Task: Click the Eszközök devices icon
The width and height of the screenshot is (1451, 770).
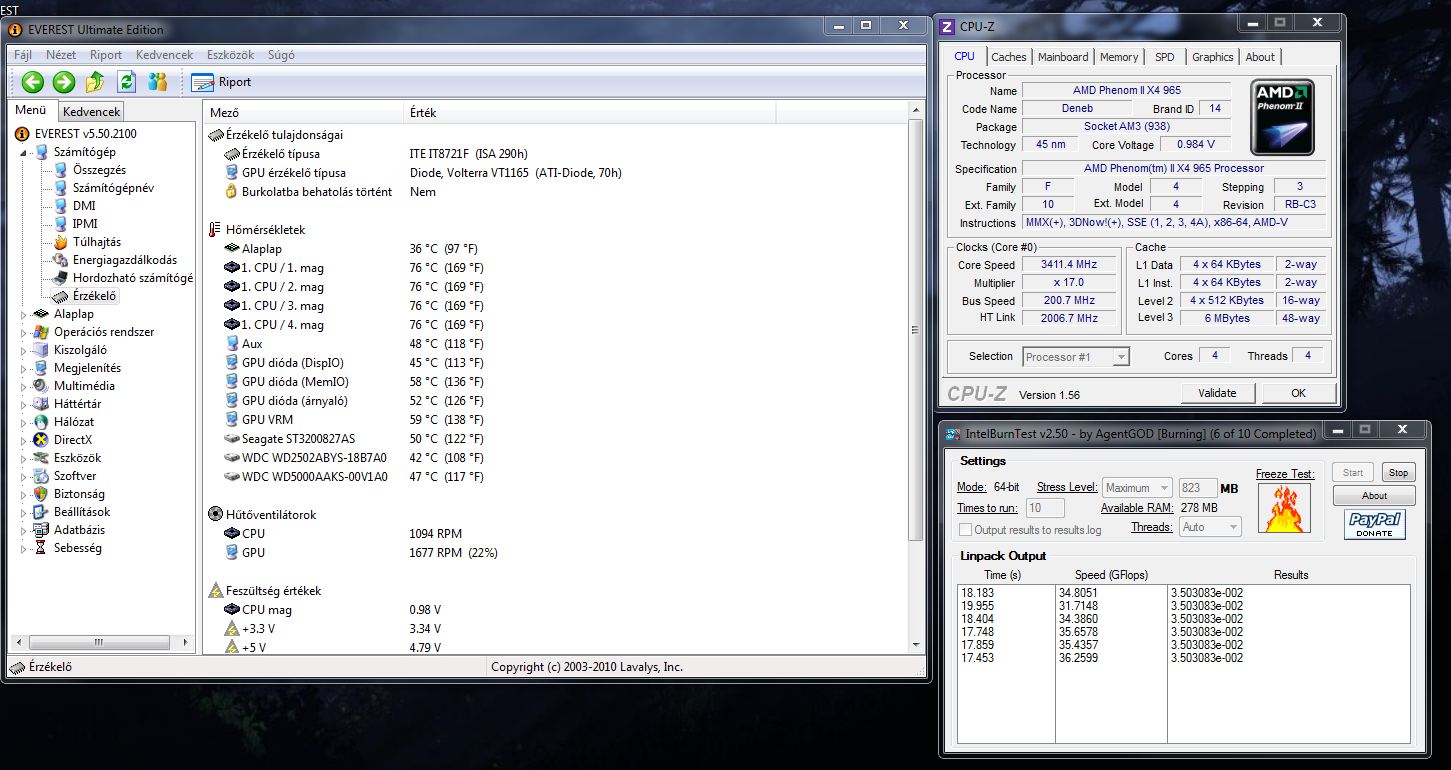Action: point(41,458)
